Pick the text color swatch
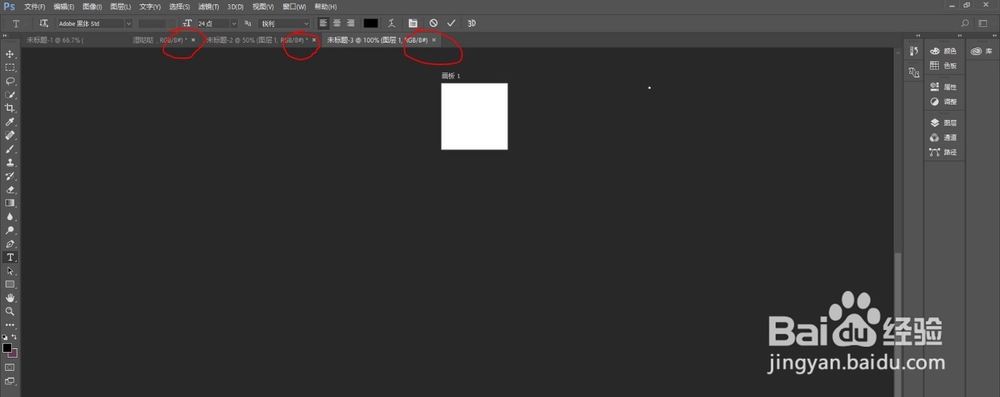1000x397 pixels. (x=371, y=23)
